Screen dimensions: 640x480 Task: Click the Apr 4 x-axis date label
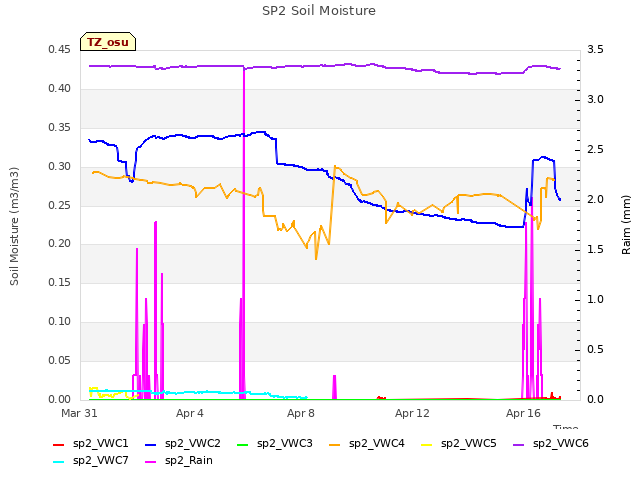[x=190, y=413]
